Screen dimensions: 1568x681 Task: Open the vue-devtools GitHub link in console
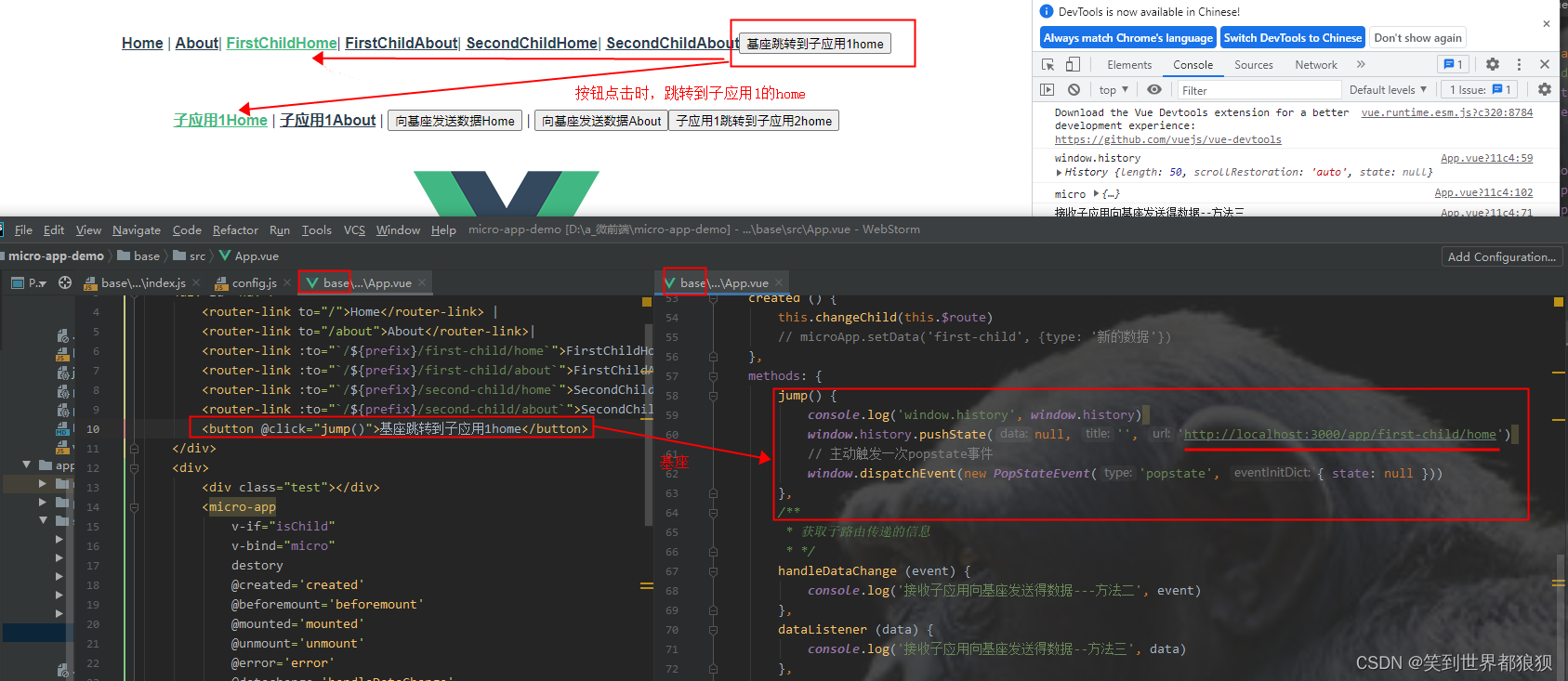pyautogui.click(x=1167, y=140)
